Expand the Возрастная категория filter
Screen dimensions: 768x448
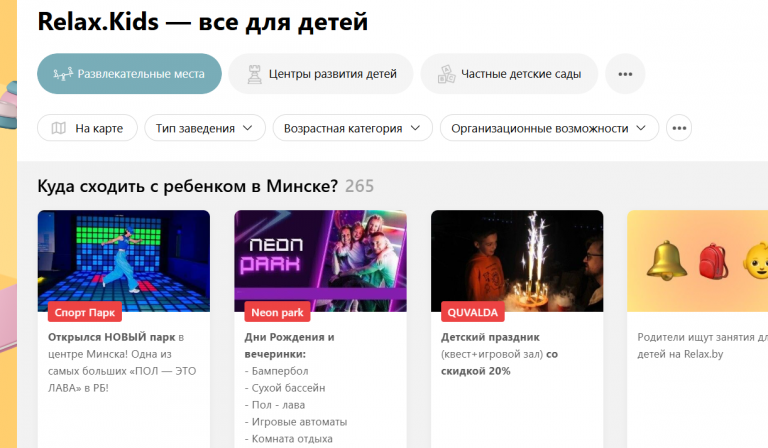coord(353,128)
